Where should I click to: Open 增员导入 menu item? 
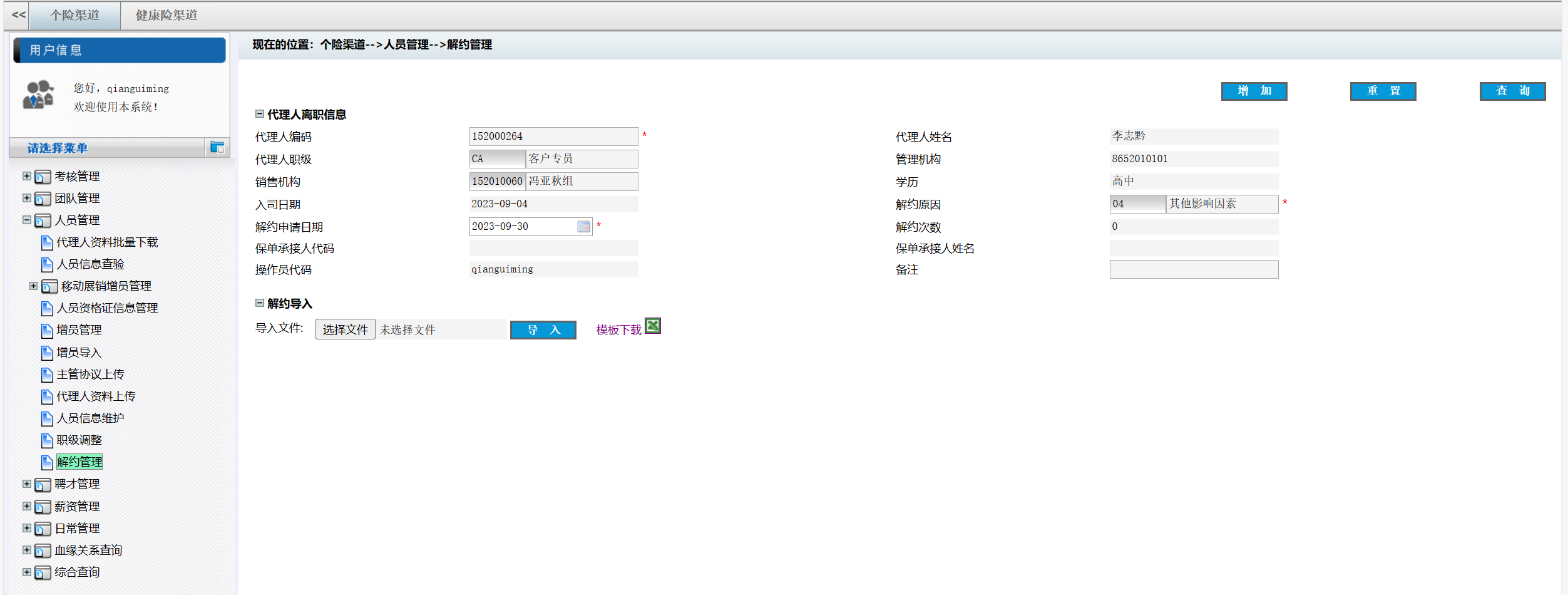(x=79, y=353)
